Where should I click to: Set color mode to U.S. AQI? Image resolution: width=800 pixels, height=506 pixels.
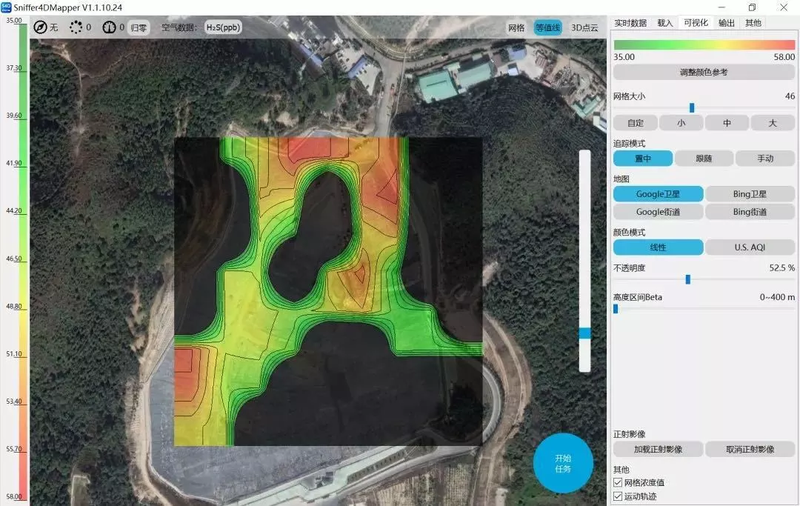coord(749,247)
